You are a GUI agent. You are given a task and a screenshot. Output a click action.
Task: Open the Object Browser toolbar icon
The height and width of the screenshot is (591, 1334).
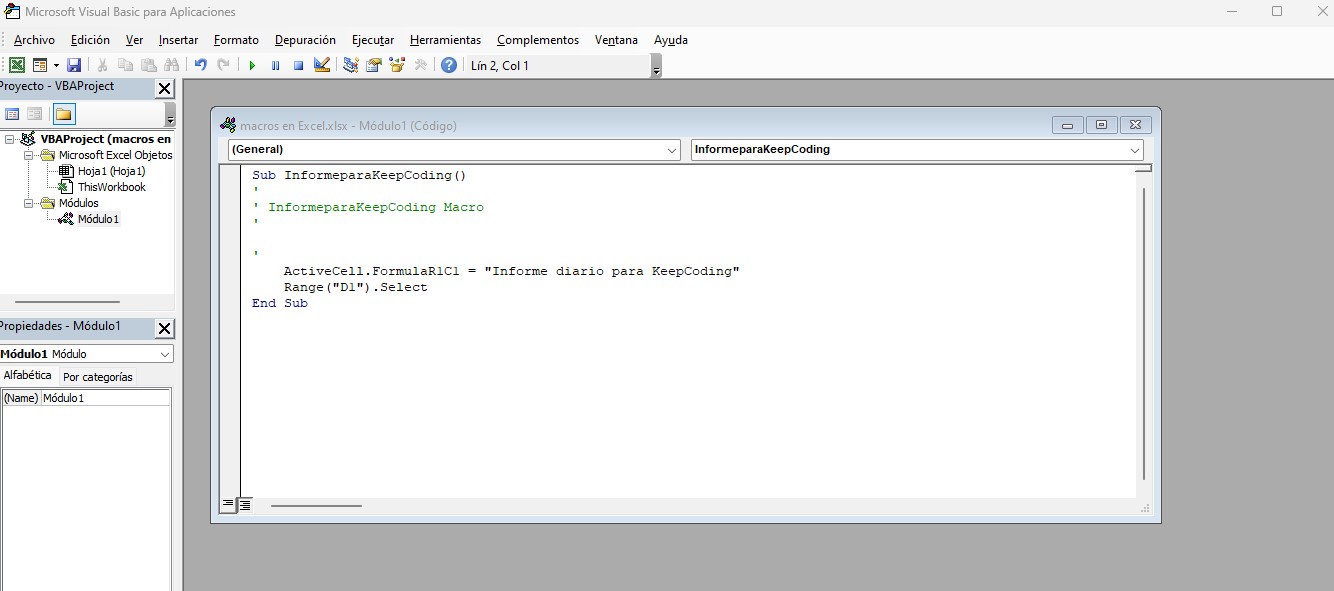click(397, 65)
